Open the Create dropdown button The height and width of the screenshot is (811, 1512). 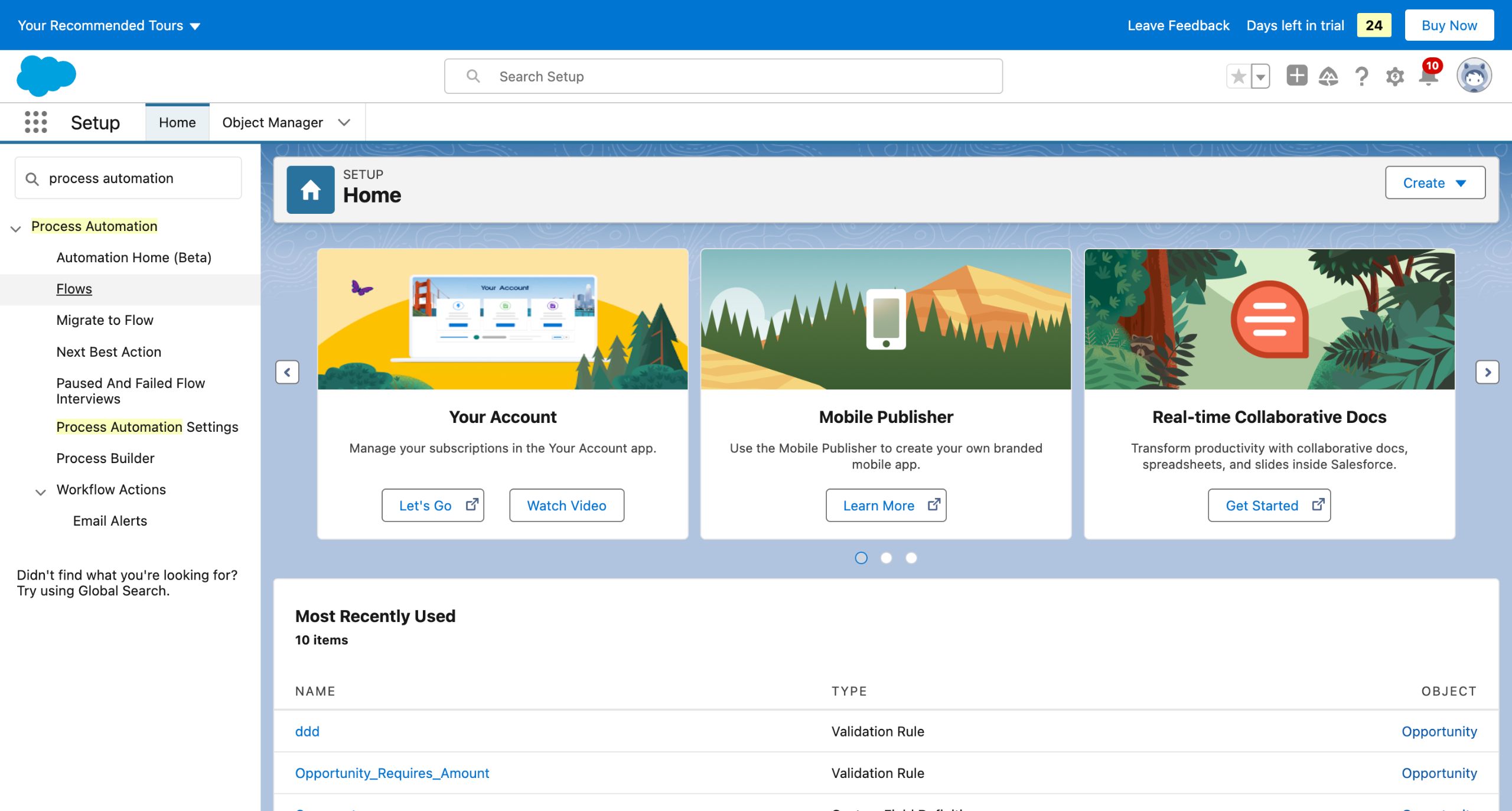point(1435,183)
